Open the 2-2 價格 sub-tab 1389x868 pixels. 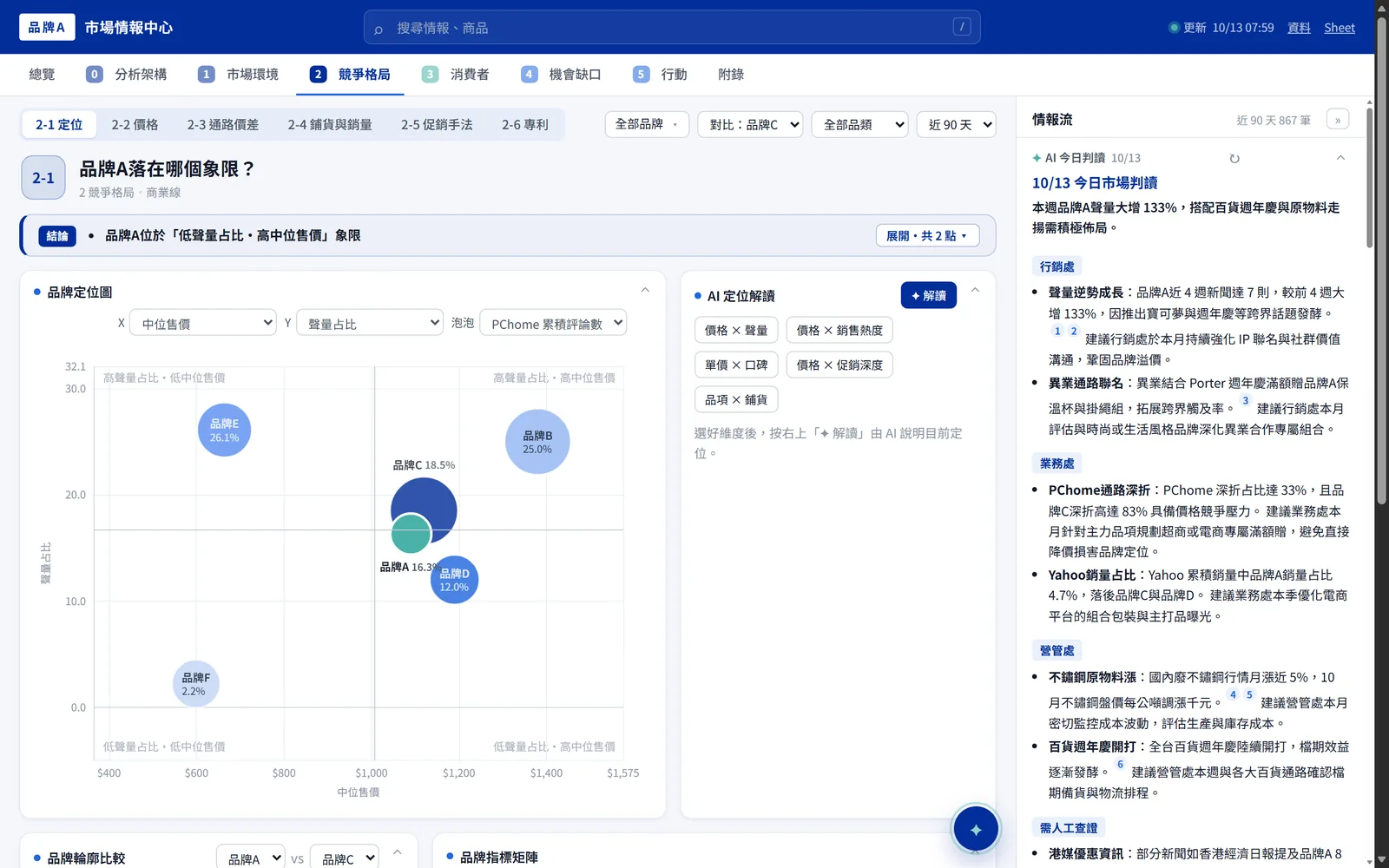(x=135, y=125)
